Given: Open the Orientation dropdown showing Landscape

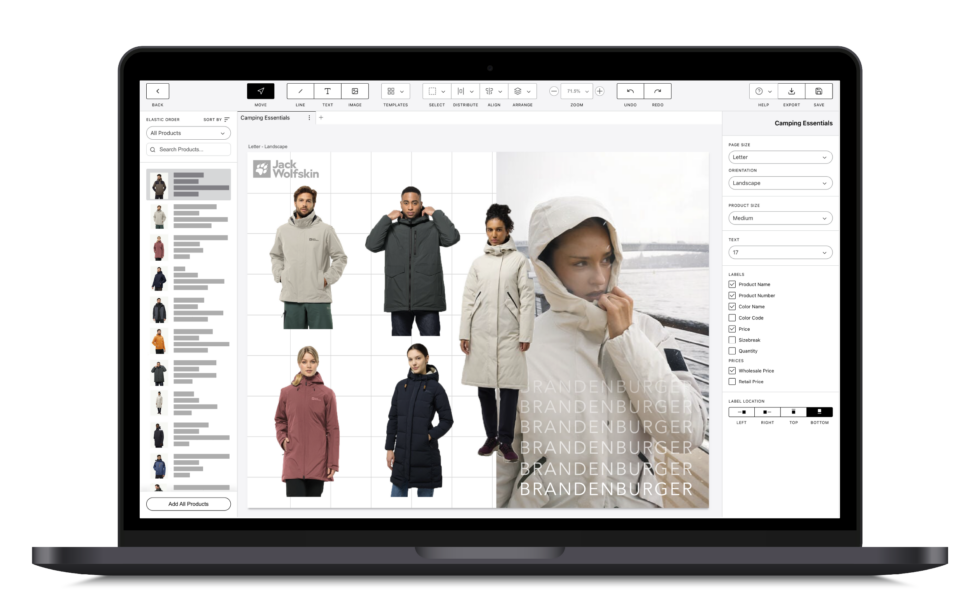Looking at the screenshot, I should click(780, 183).
